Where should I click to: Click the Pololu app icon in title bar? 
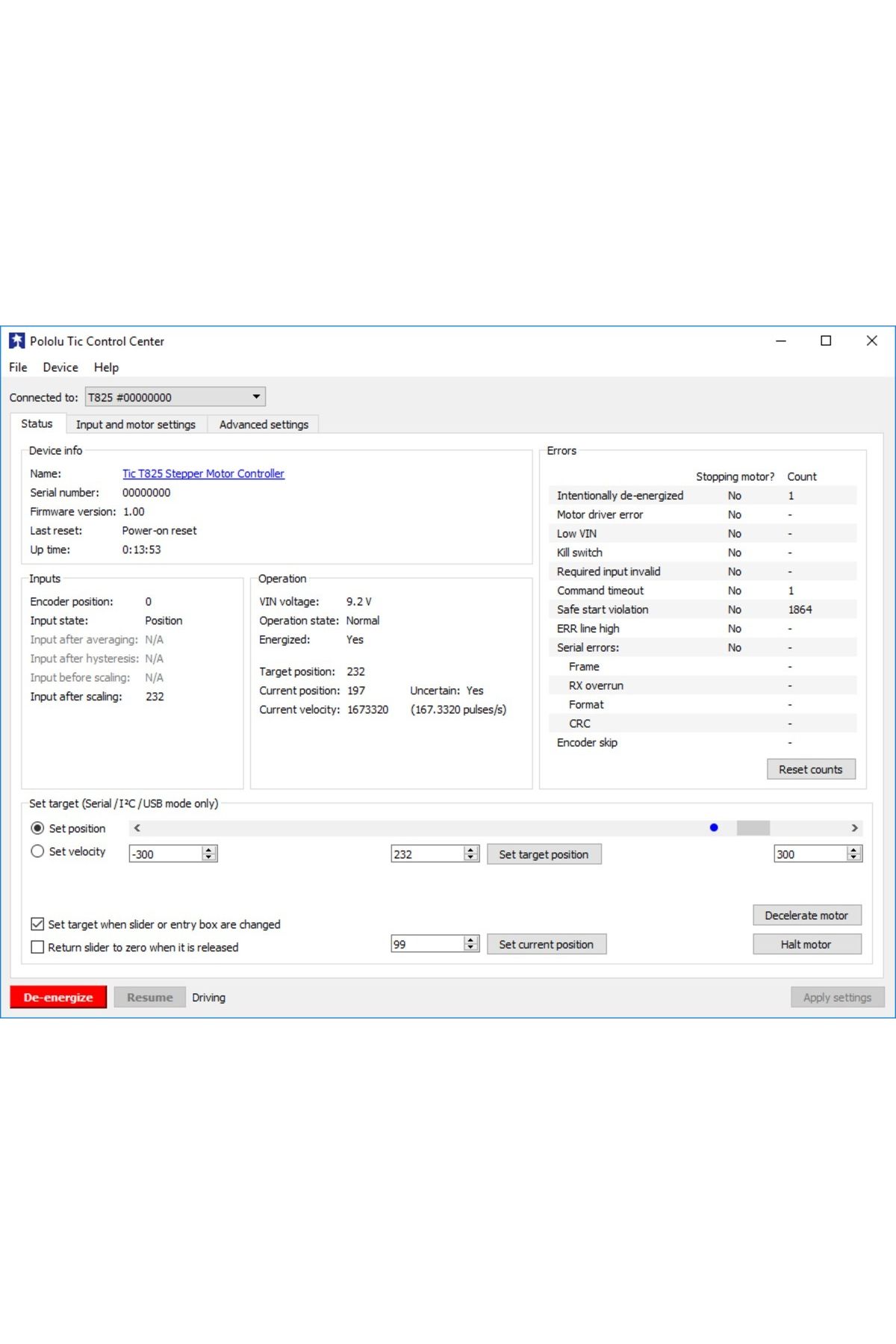tap(16, 340)
